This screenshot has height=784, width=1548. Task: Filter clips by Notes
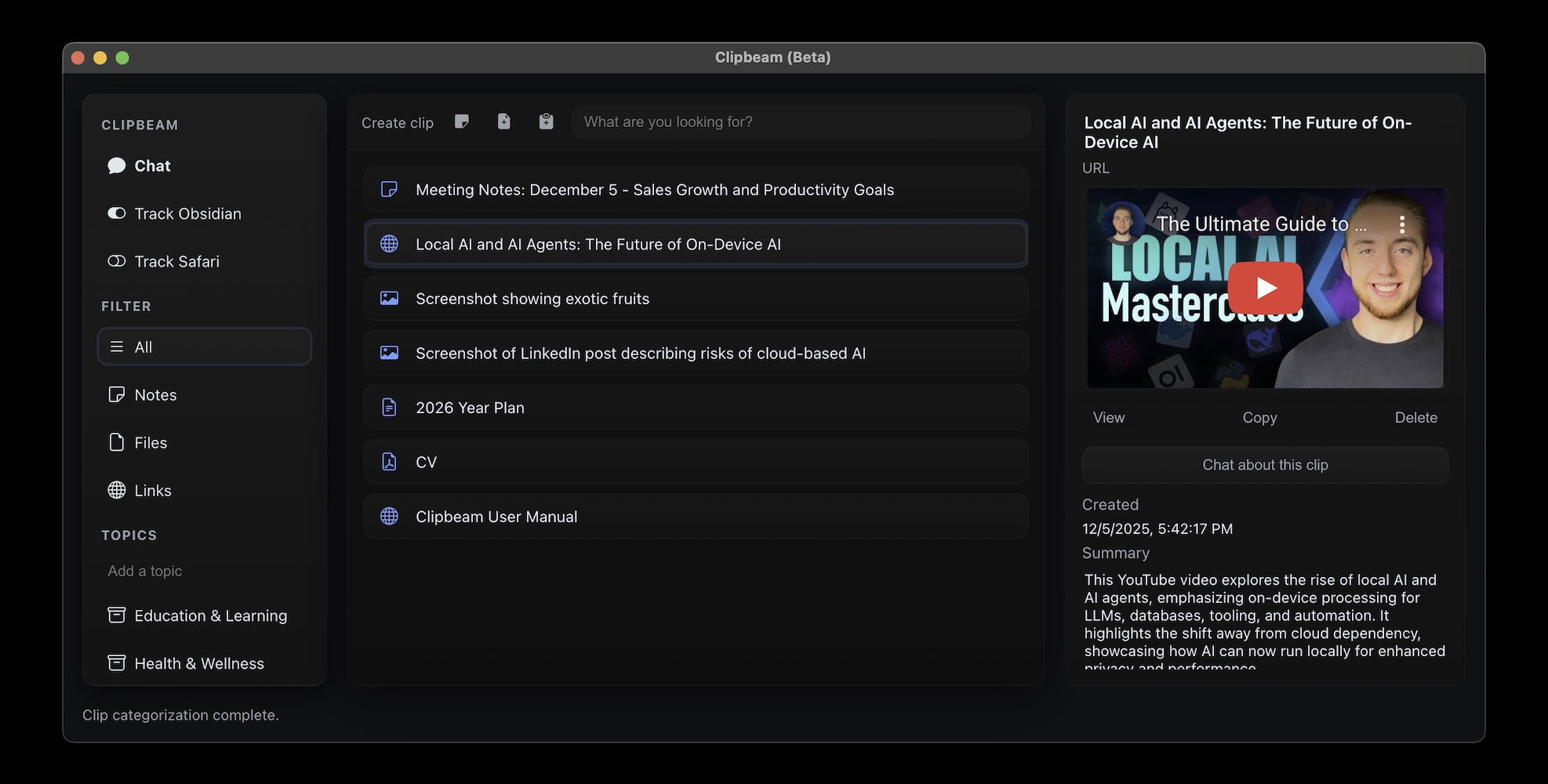(x=154, y=394)
